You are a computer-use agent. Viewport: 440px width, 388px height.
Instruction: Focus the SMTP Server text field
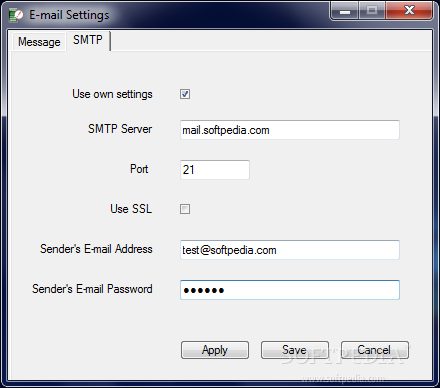coord(290,130)
